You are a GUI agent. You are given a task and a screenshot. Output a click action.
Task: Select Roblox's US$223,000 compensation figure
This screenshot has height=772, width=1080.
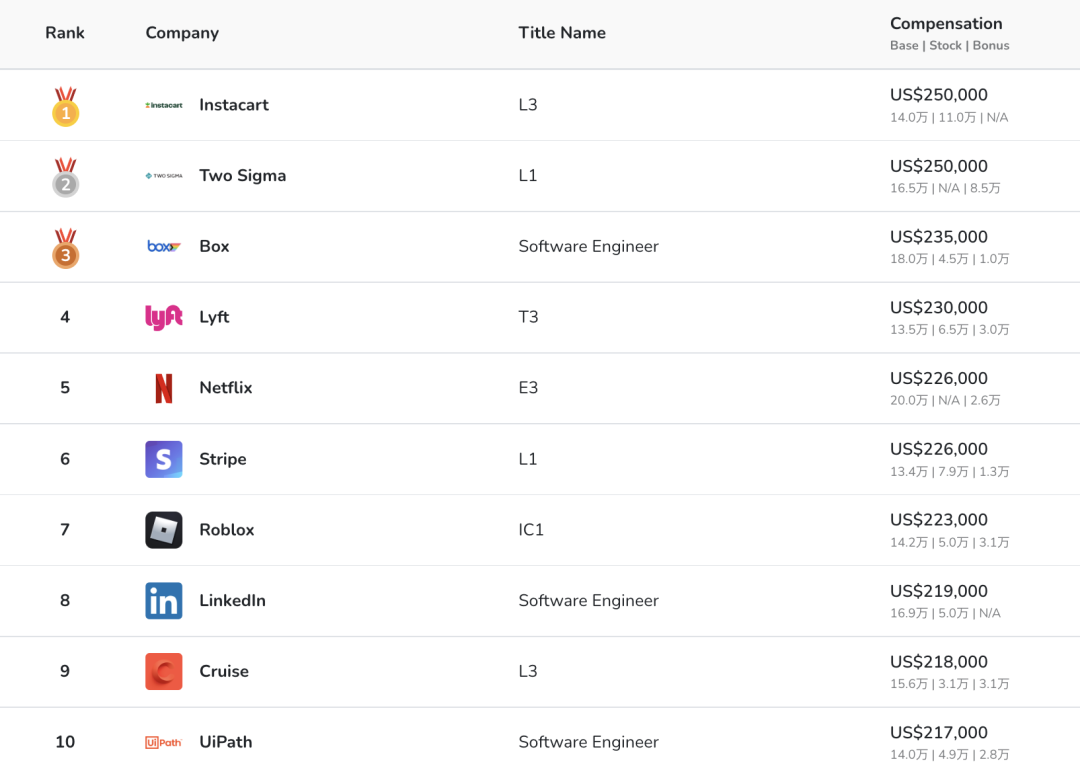(939, 520)
